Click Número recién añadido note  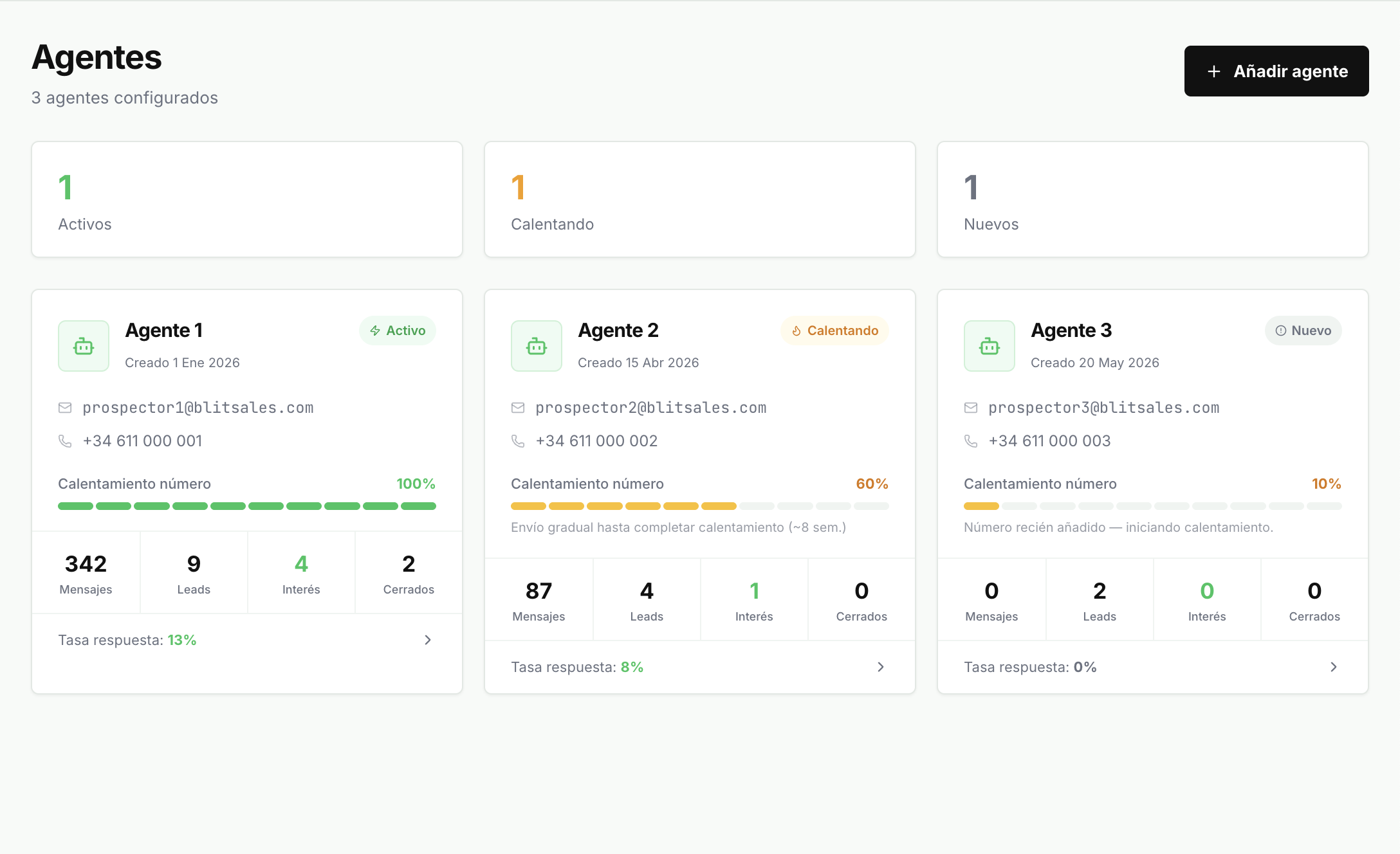[x=1118, y=527]
